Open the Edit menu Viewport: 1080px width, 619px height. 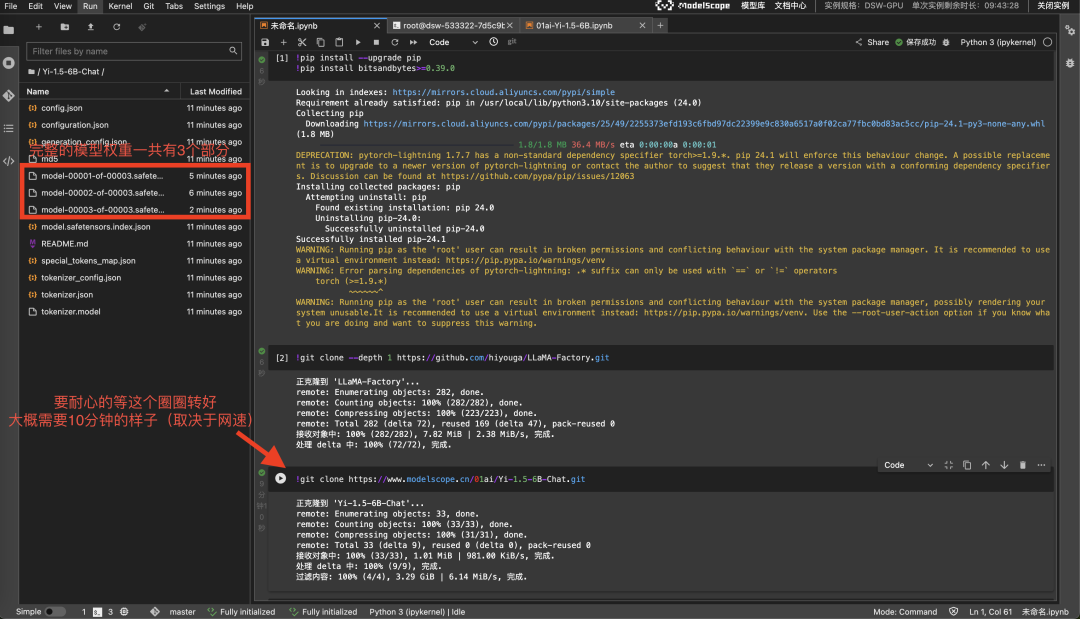click(35, 6)
